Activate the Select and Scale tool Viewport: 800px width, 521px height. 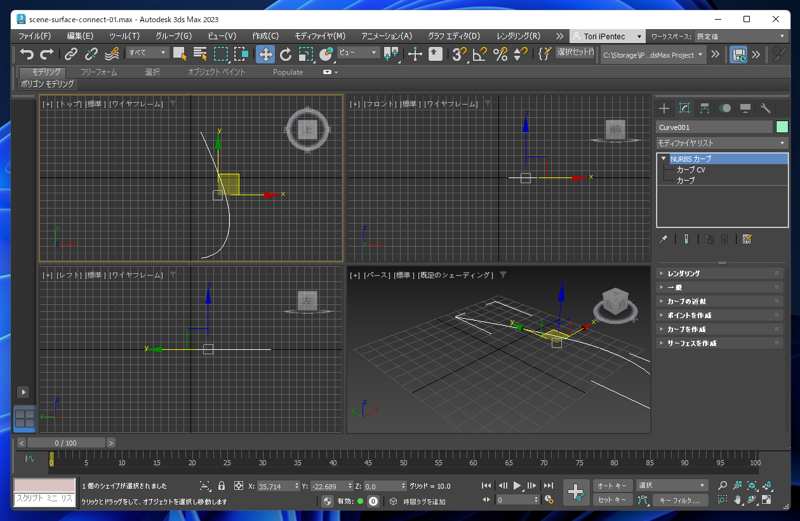pos(306,54)
